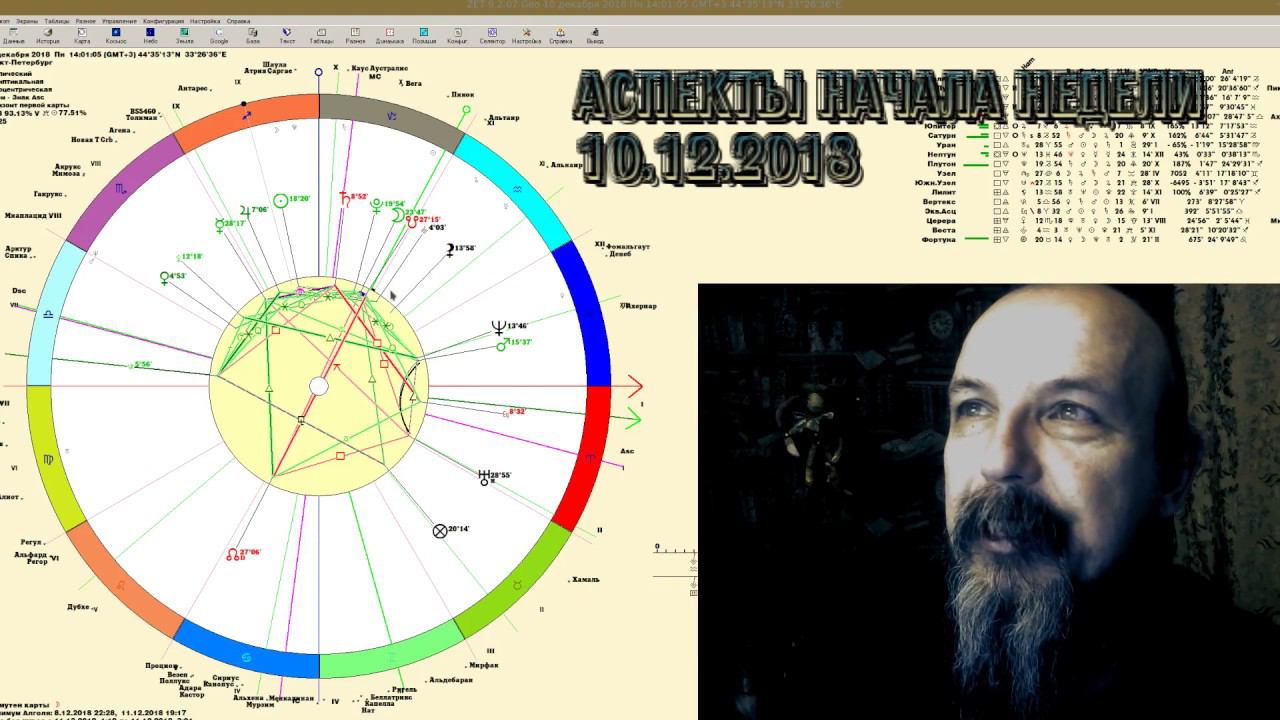Open the Настройка toolbar icon
1280x720 pixels.
click(526, 36)
